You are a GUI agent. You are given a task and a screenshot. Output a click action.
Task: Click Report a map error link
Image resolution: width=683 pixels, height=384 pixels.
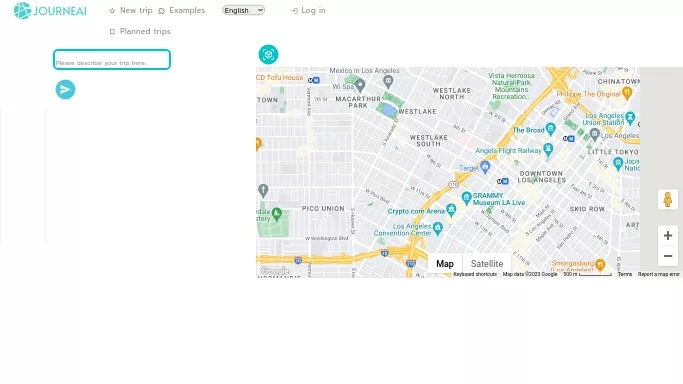(x=659, y=274)
